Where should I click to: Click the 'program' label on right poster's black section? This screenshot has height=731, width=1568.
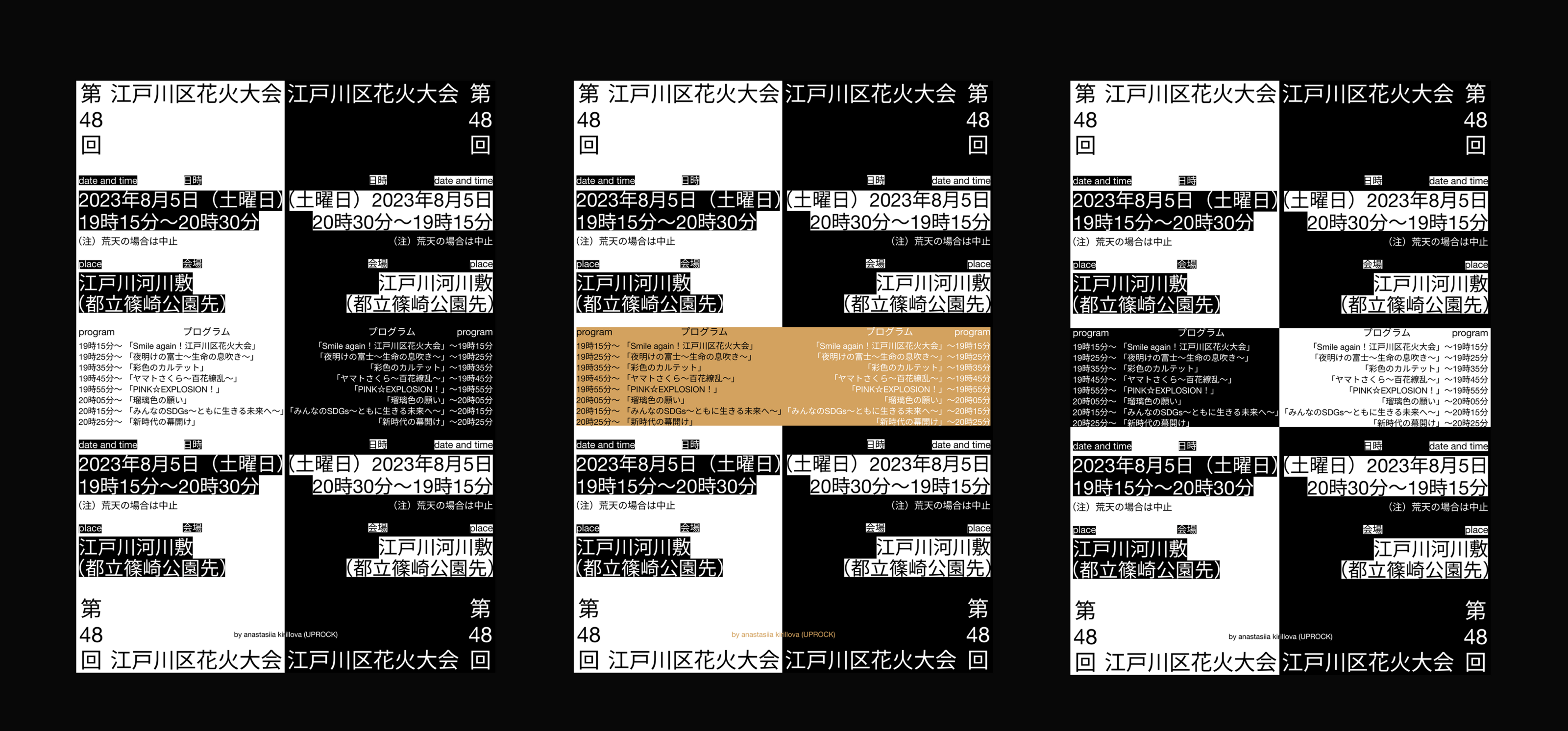click(1090, 333)
